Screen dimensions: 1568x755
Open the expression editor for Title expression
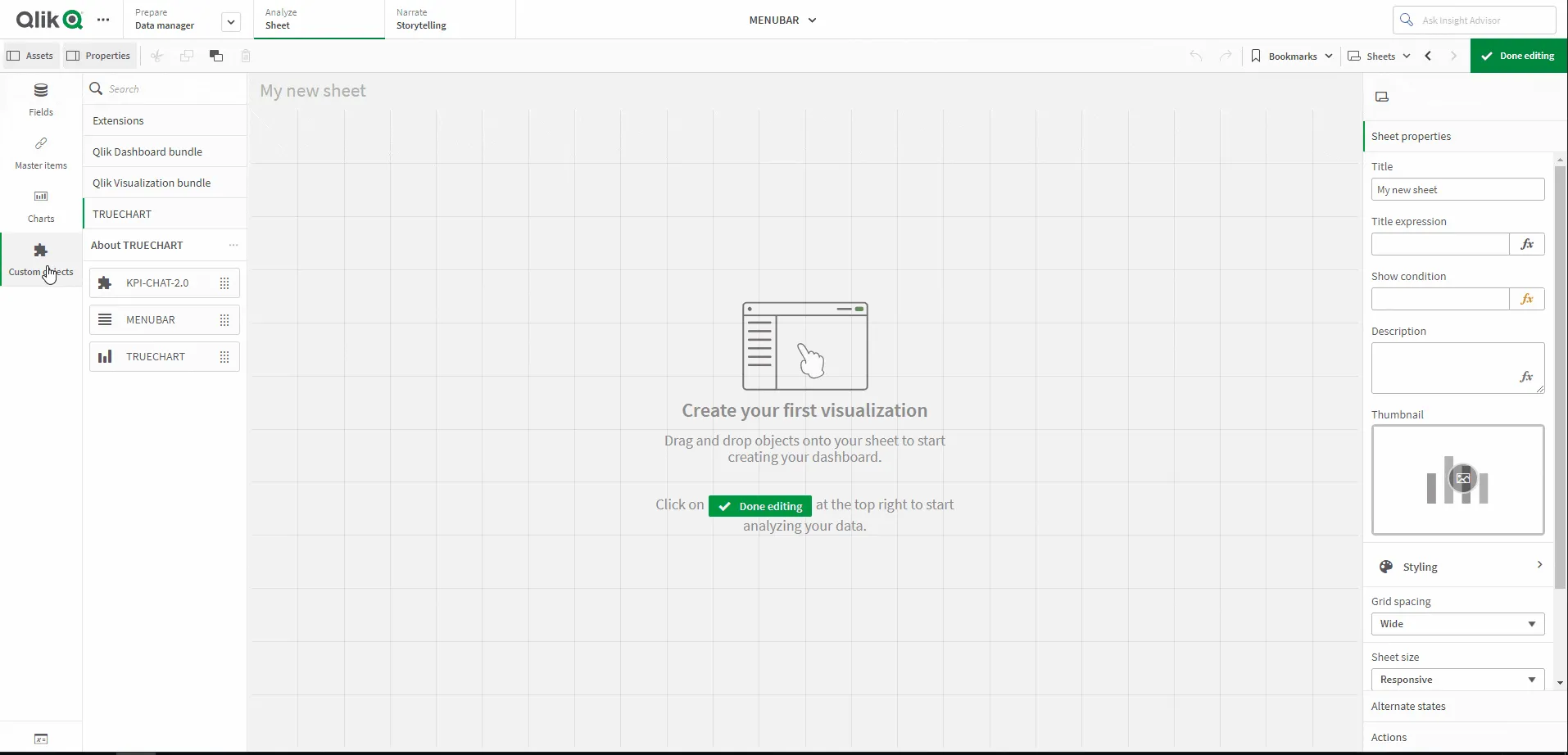pyautogui.click(x=1527, y=243)
